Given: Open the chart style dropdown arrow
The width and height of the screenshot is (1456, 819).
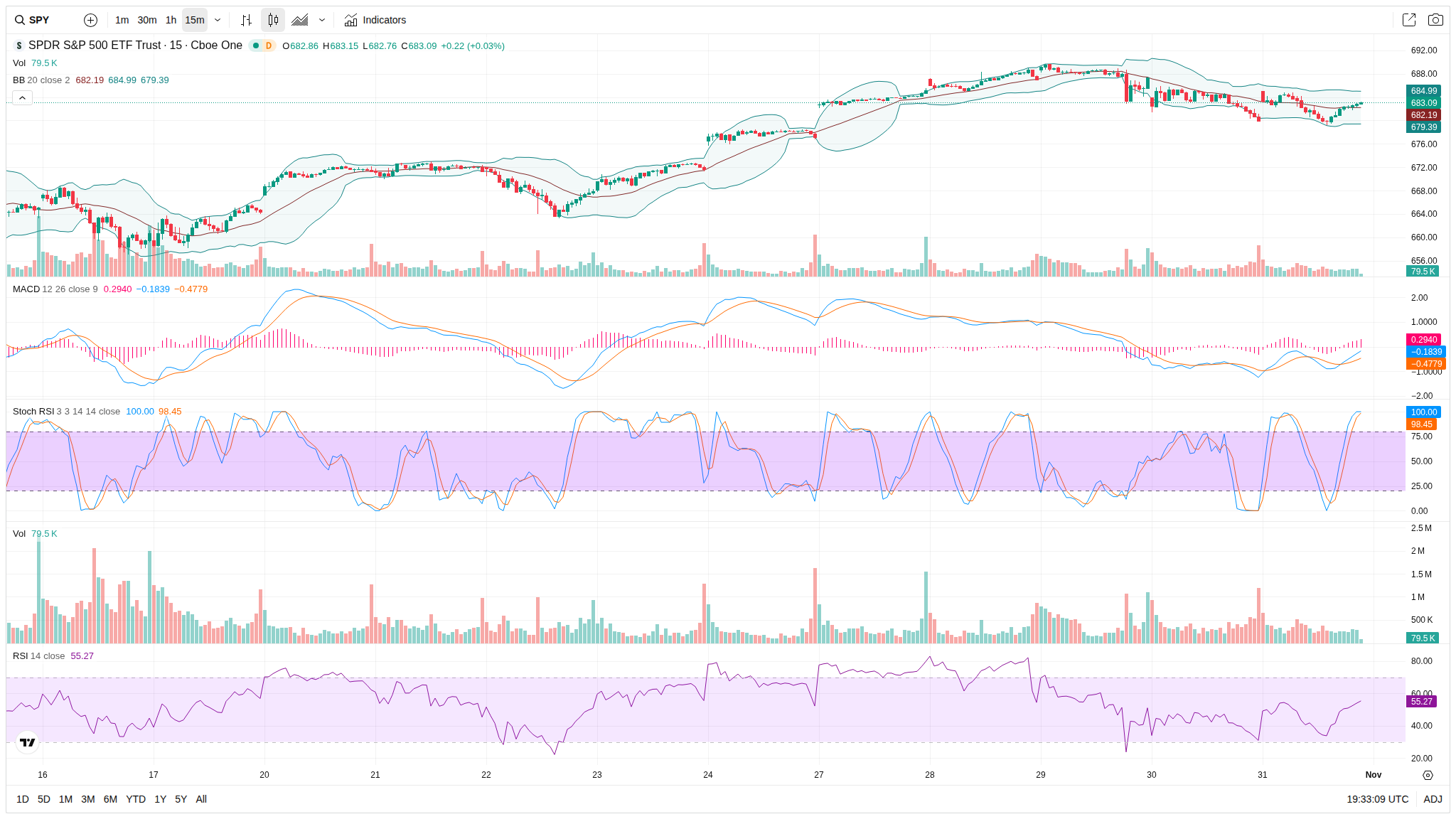Looking at the screenshot, I should pyautogui.click(x=322, y=20).
